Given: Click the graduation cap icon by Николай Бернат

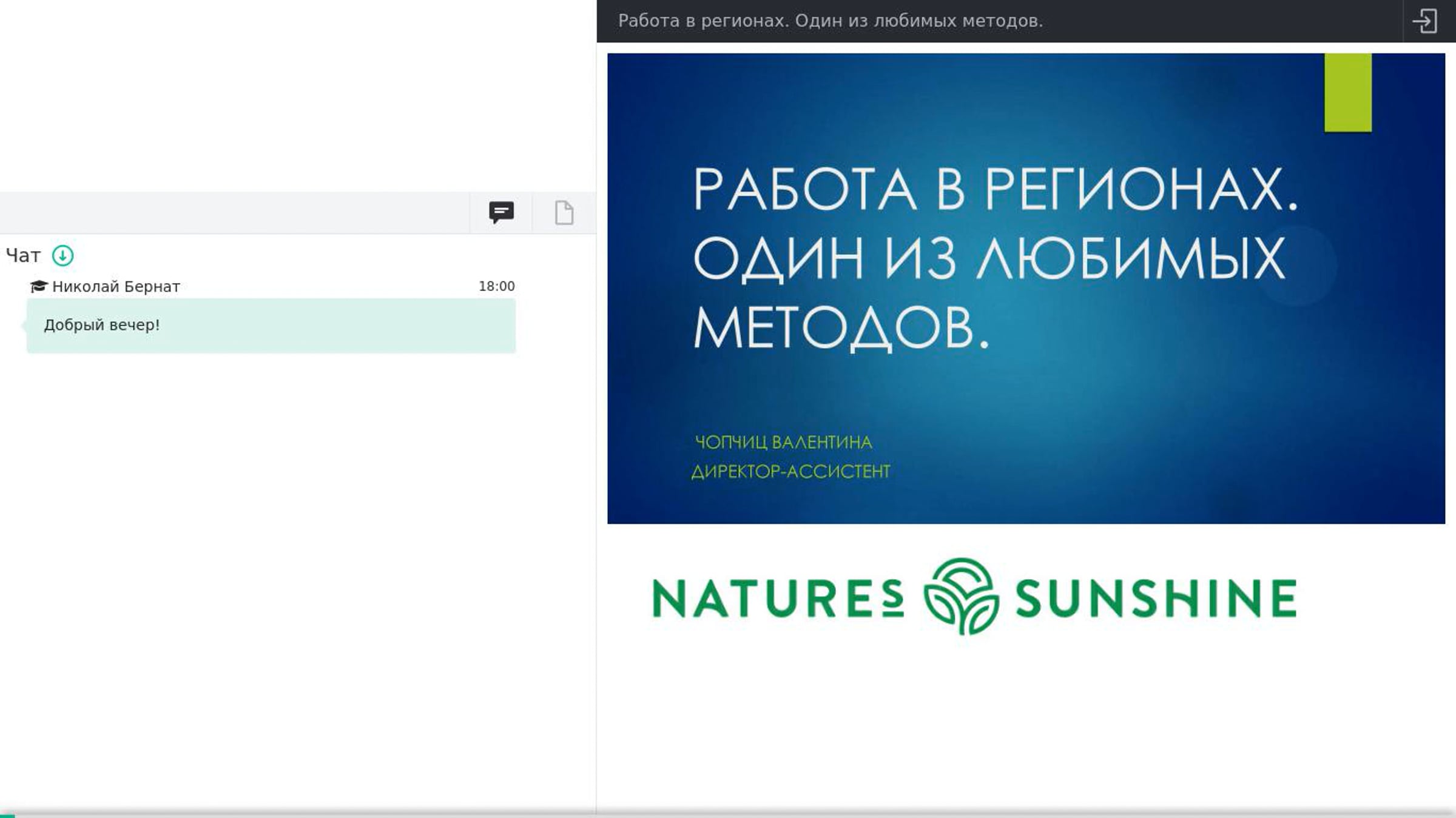Looking at the screenshot, I should [38, 286].
